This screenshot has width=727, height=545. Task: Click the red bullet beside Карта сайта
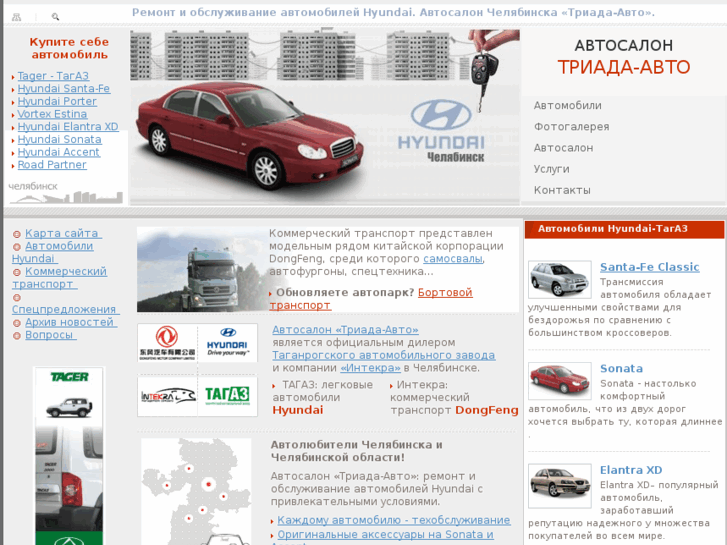[x=17, y=234]
